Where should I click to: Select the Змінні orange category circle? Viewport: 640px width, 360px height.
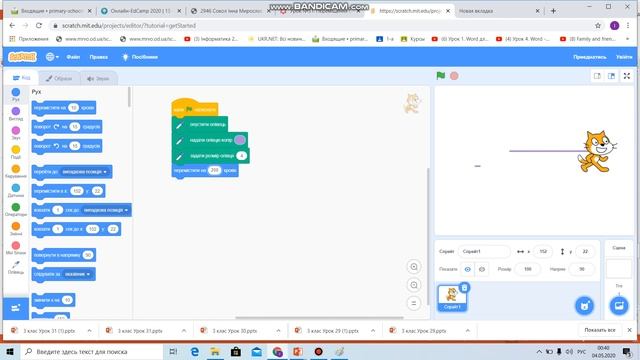(x=16, y=226)
